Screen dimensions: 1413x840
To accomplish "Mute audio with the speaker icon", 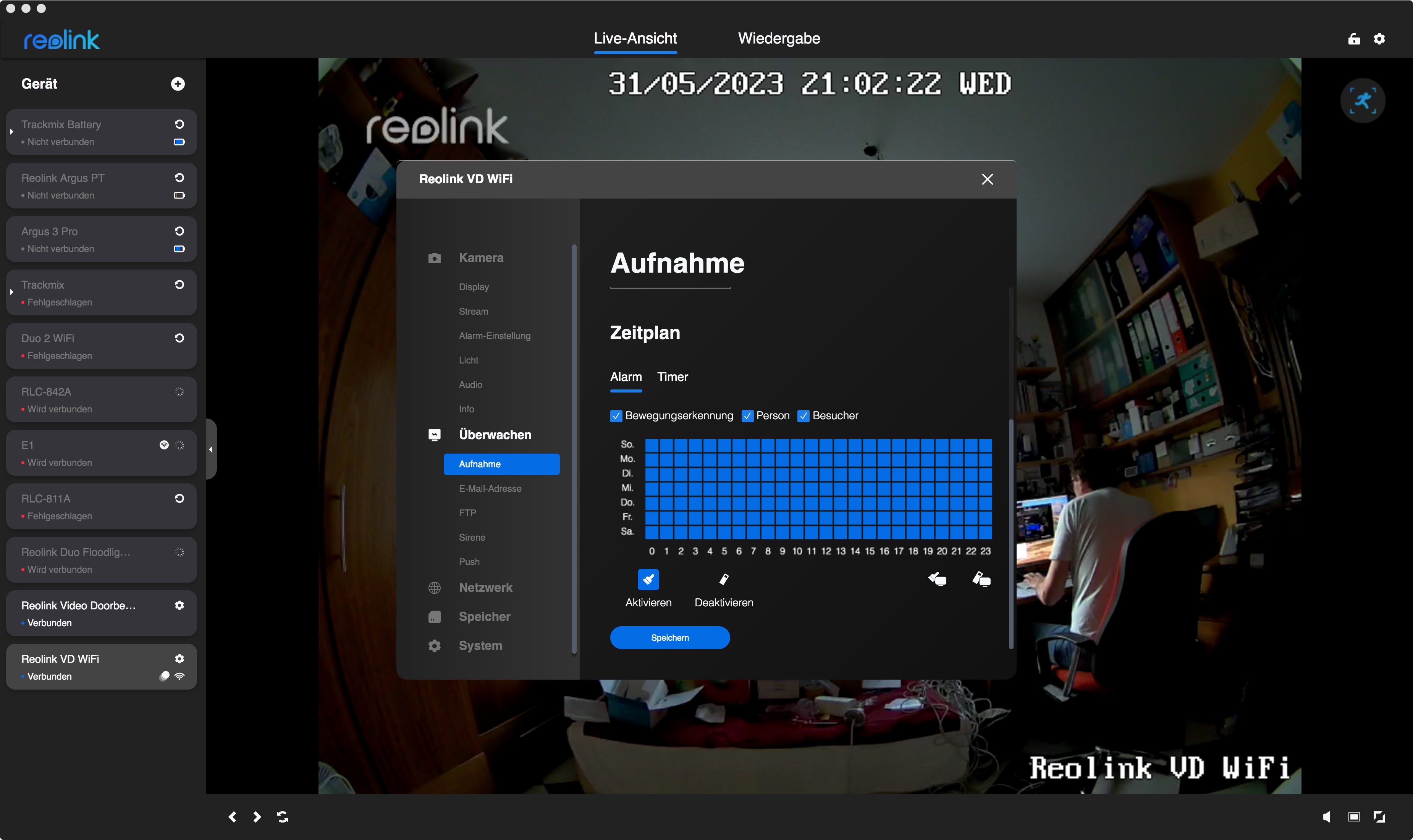I will (x=1326, y=817).
